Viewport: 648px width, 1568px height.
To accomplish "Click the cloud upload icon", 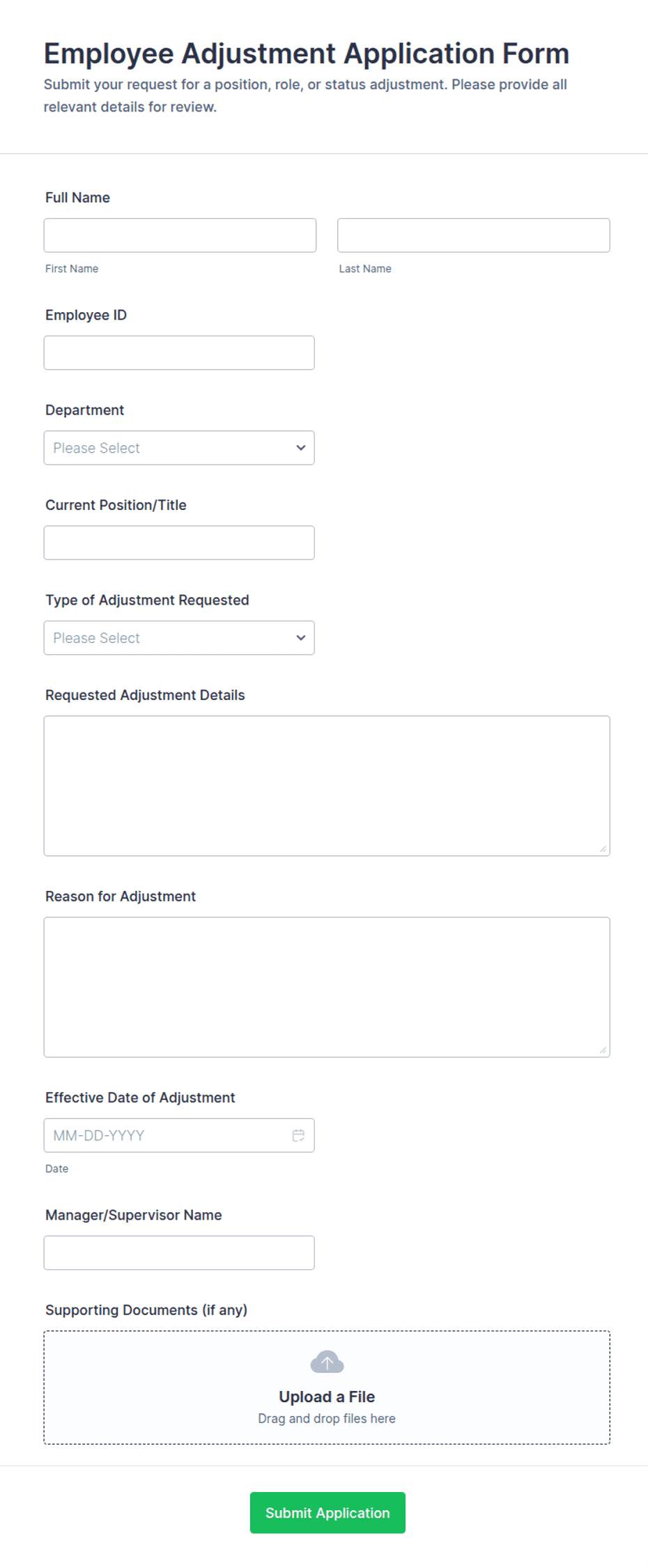I will coord(327,1362).
